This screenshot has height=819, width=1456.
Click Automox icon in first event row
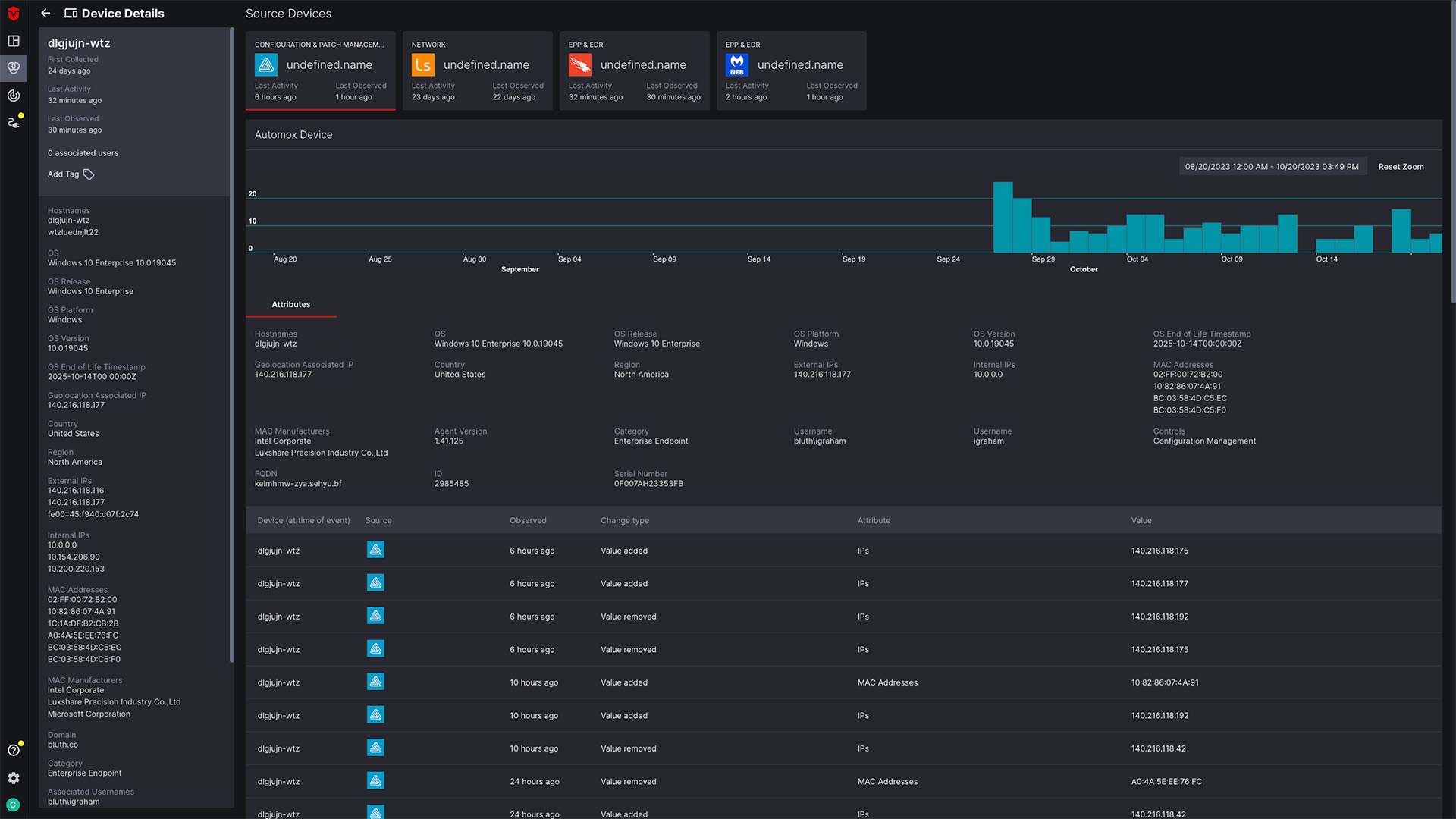(x=375, y=550)
